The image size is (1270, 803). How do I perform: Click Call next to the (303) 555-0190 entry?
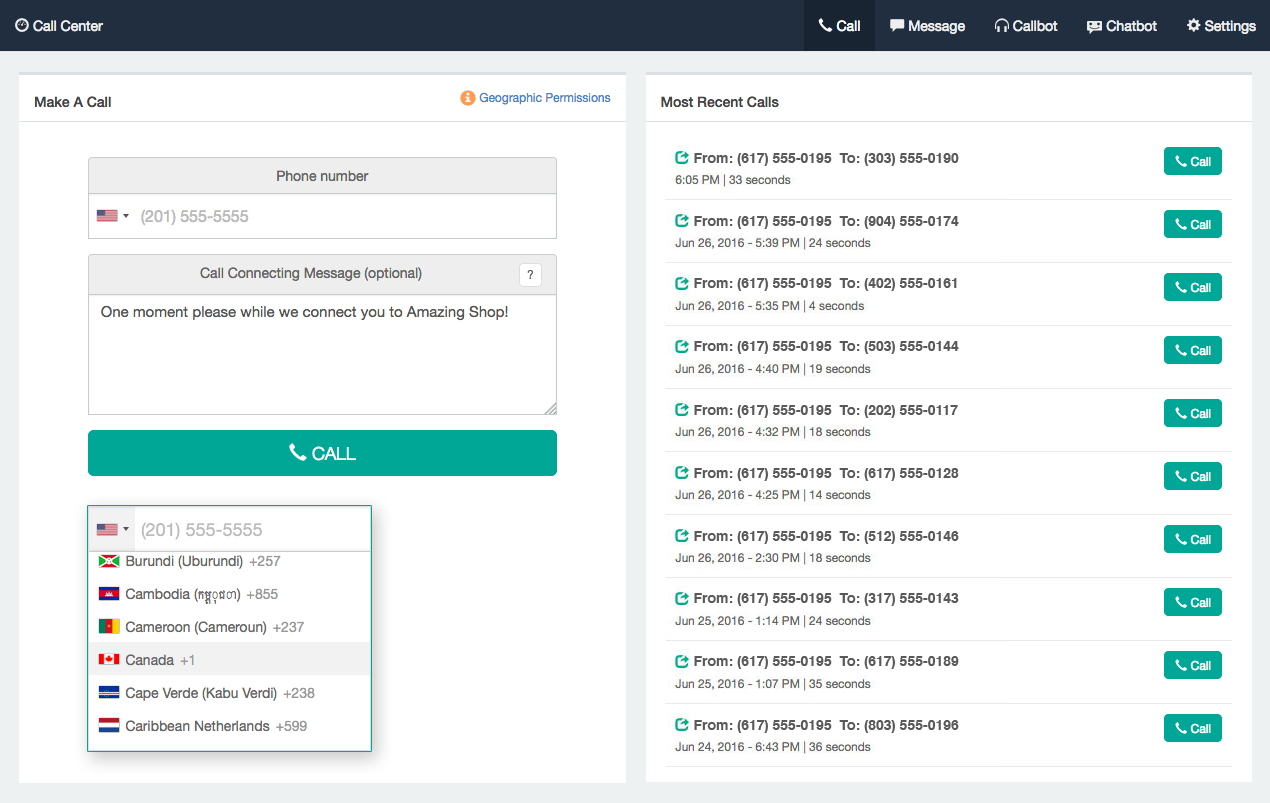(1192, 161)
